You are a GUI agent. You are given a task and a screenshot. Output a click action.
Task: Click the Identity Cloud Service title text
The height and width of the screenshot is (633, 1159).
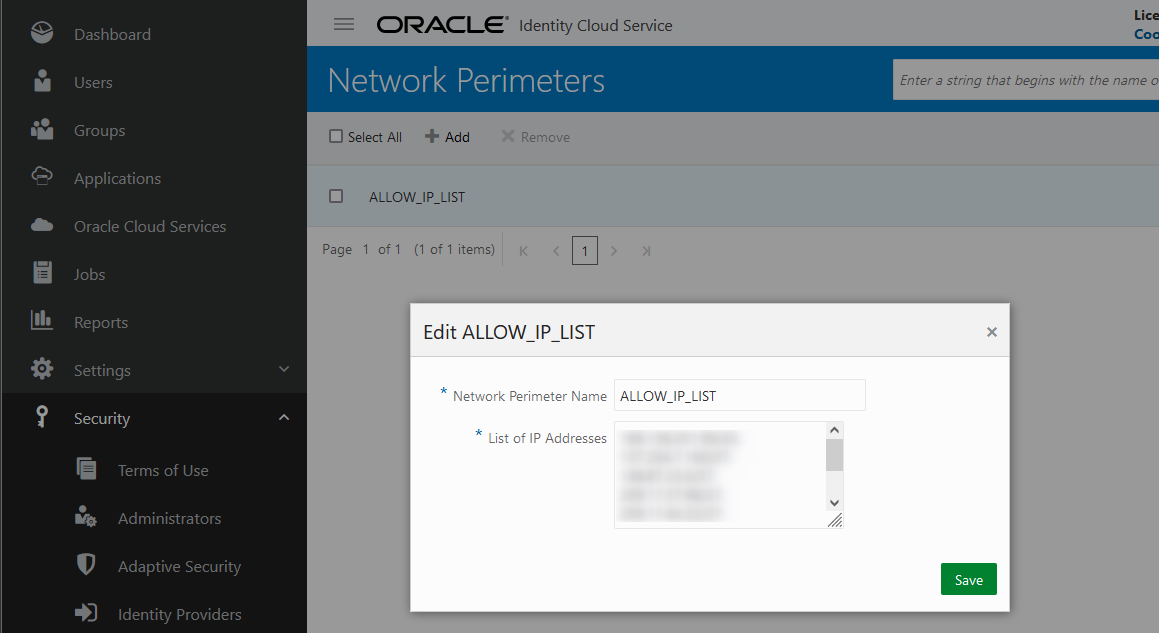click(596, 25)
